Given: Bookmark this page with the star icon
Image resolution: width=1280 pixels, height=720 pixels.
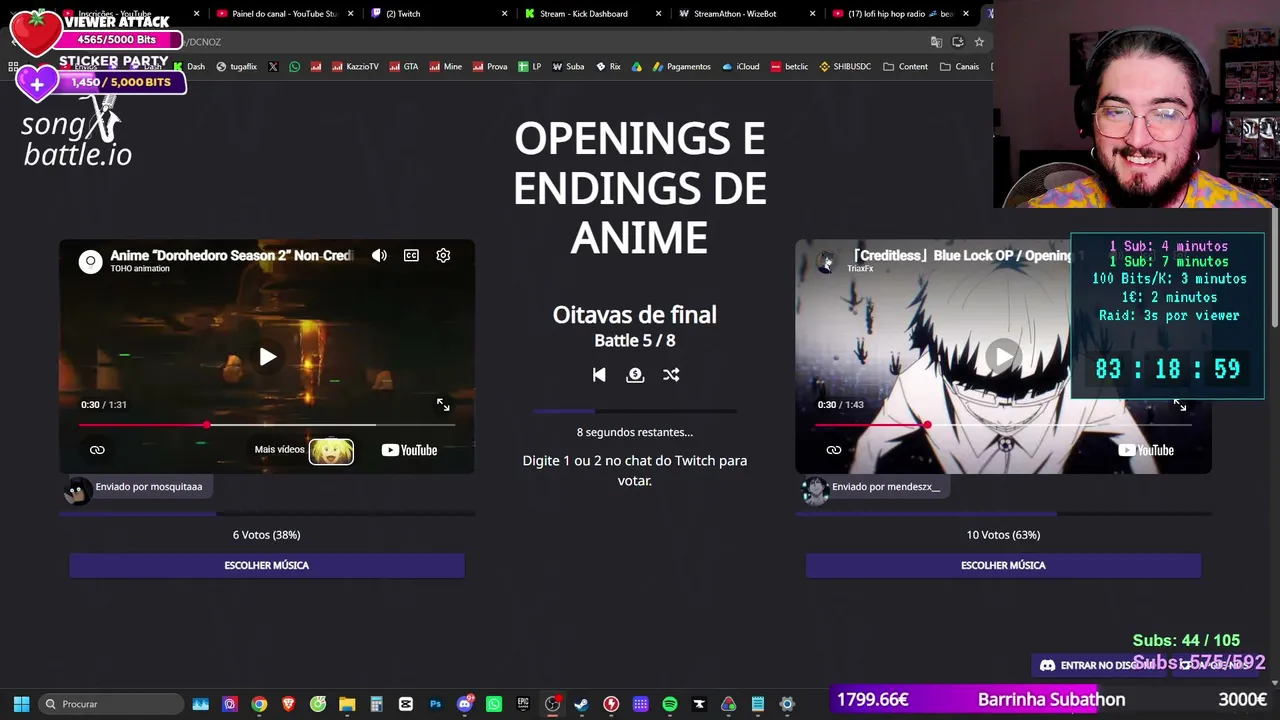Looking at the screenshot, I should point(979,42).
